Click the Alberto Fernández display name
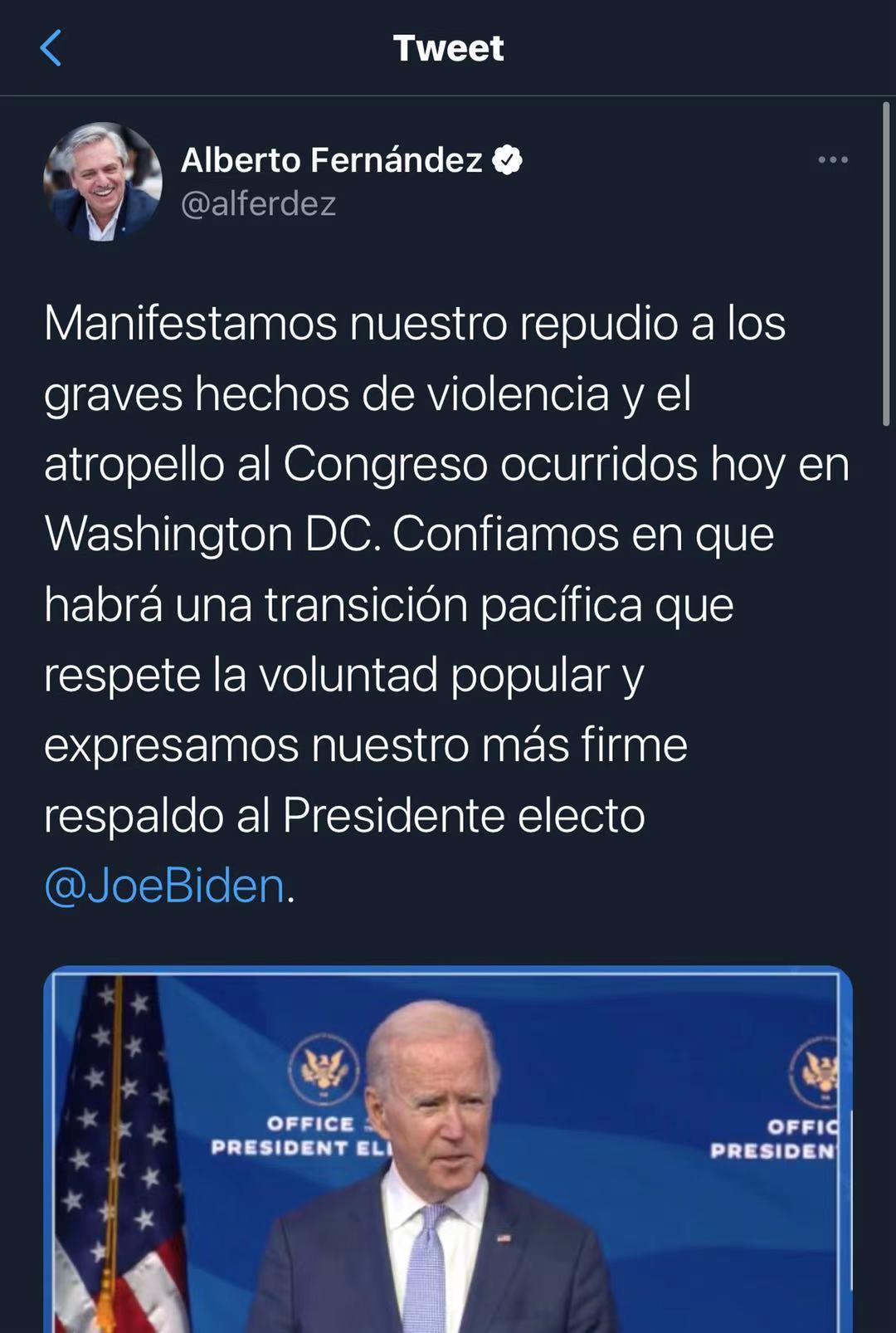 tap(331, 159)
